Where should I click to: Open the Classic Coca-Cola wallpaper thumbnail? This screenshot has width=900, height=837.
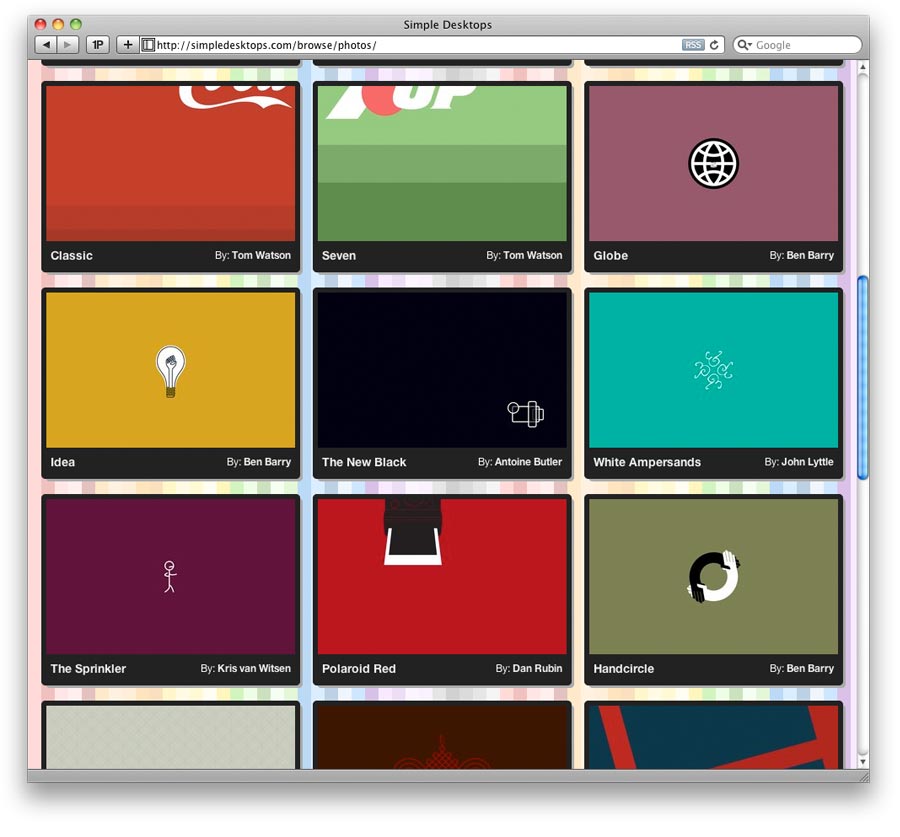(x=170, y=163)
